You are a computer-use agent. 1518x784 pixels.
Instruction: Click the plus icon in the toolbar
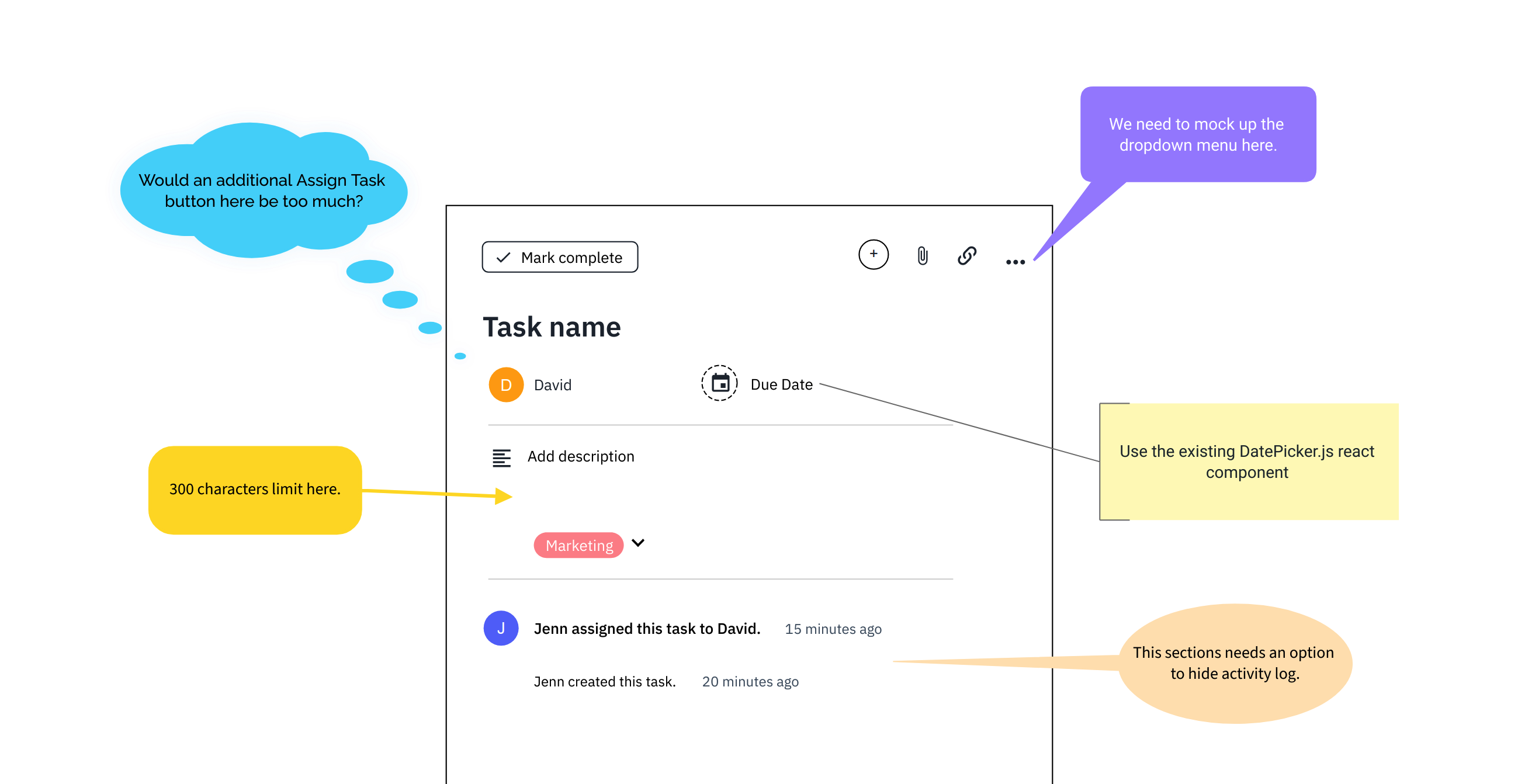click(x=874, y=255)
